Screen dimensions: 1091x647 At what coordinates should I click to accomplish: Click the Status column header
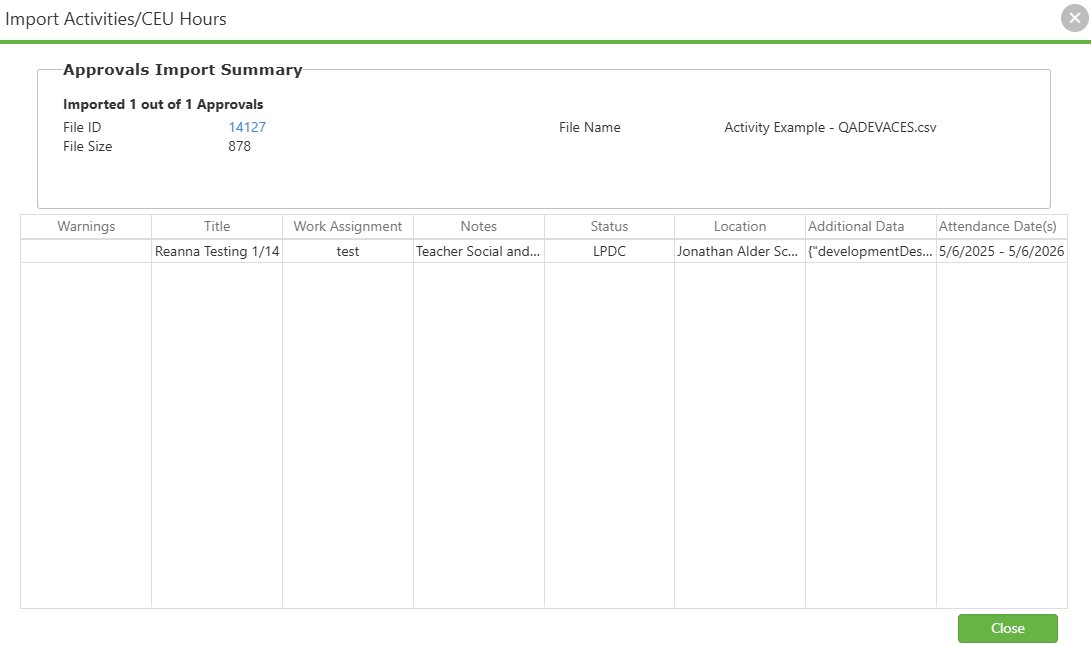[610, 226]
